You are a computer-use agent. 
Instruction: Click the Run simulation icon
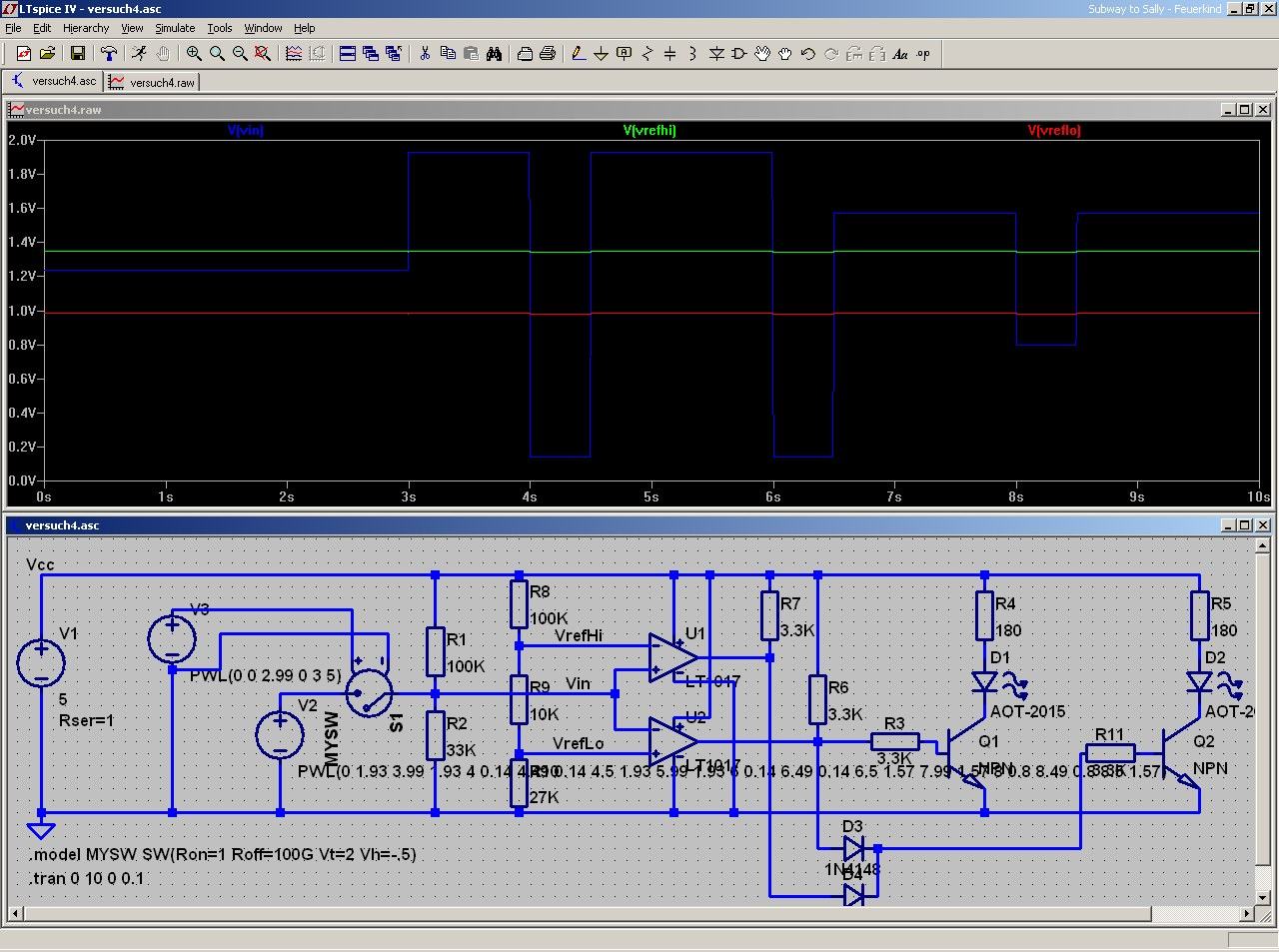(x=139, y=54)
